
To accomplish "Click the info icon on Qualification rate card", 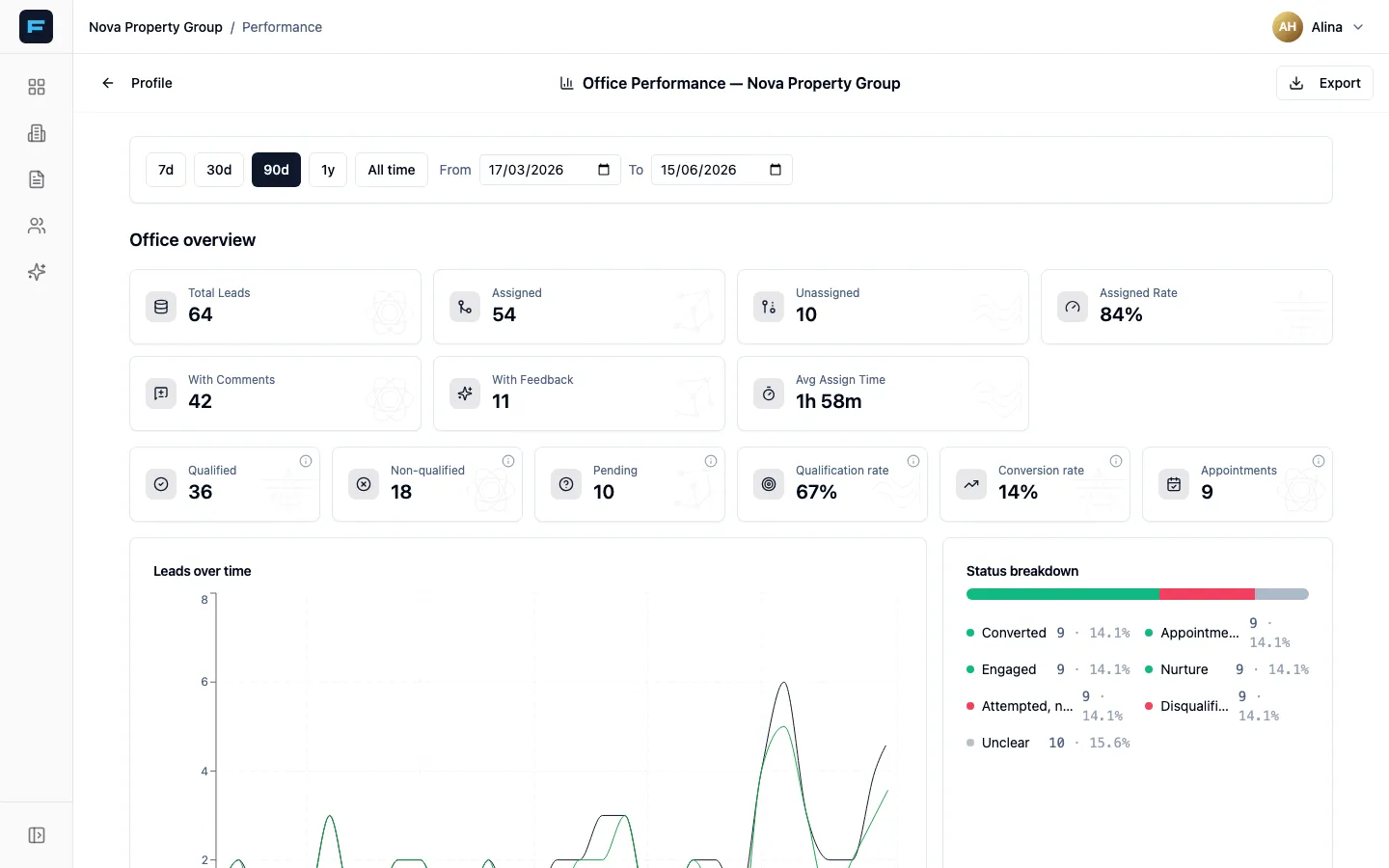I will point(913,461).
